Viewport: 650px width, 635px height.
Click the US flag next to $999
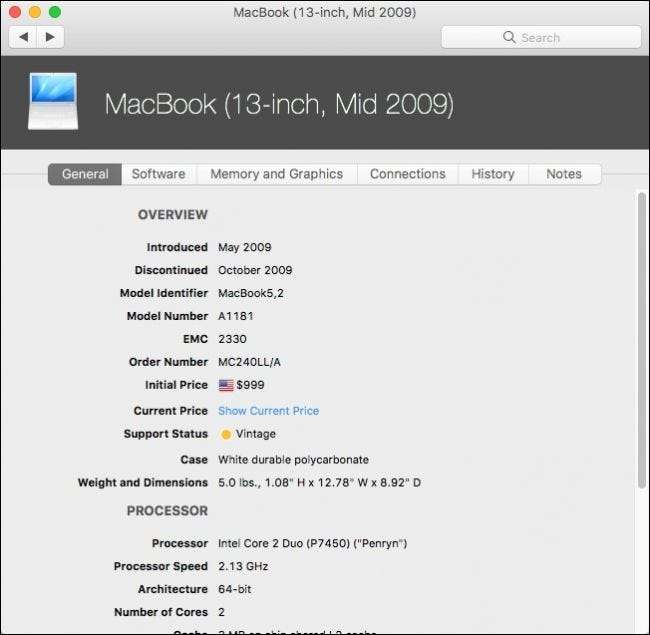[226, 385]
